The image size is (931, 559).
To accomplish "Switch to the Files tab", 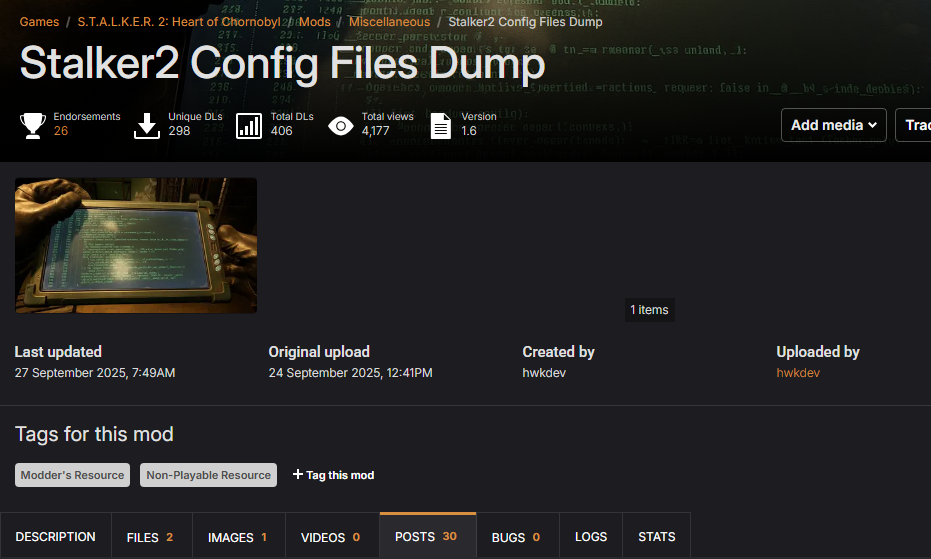I will [150, 537].
